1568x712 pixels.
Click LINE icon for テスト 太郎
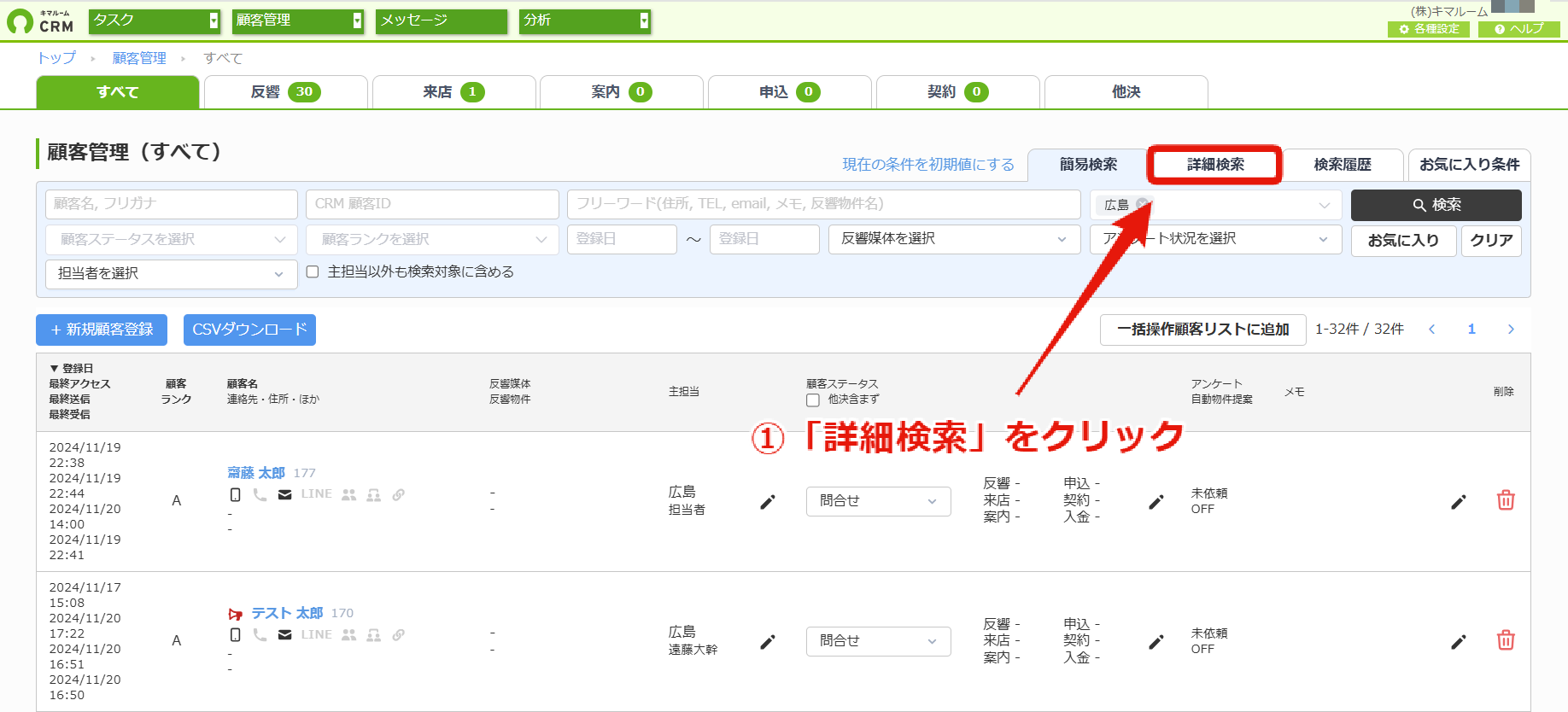point(316,634)
